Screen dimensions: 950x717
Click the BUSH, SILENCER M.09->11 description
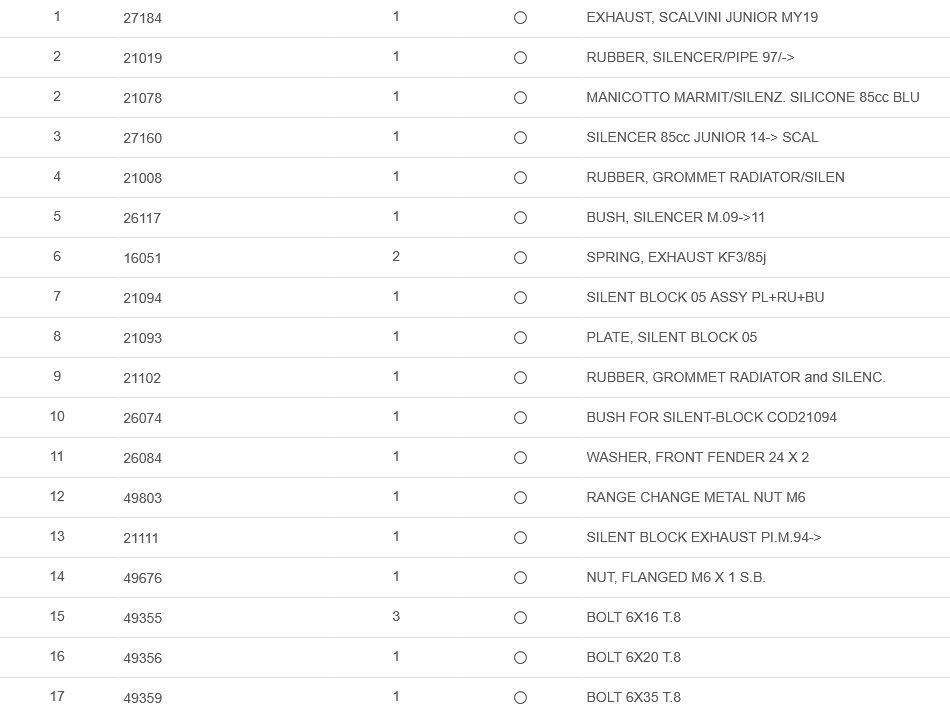(x=675, y=217)
